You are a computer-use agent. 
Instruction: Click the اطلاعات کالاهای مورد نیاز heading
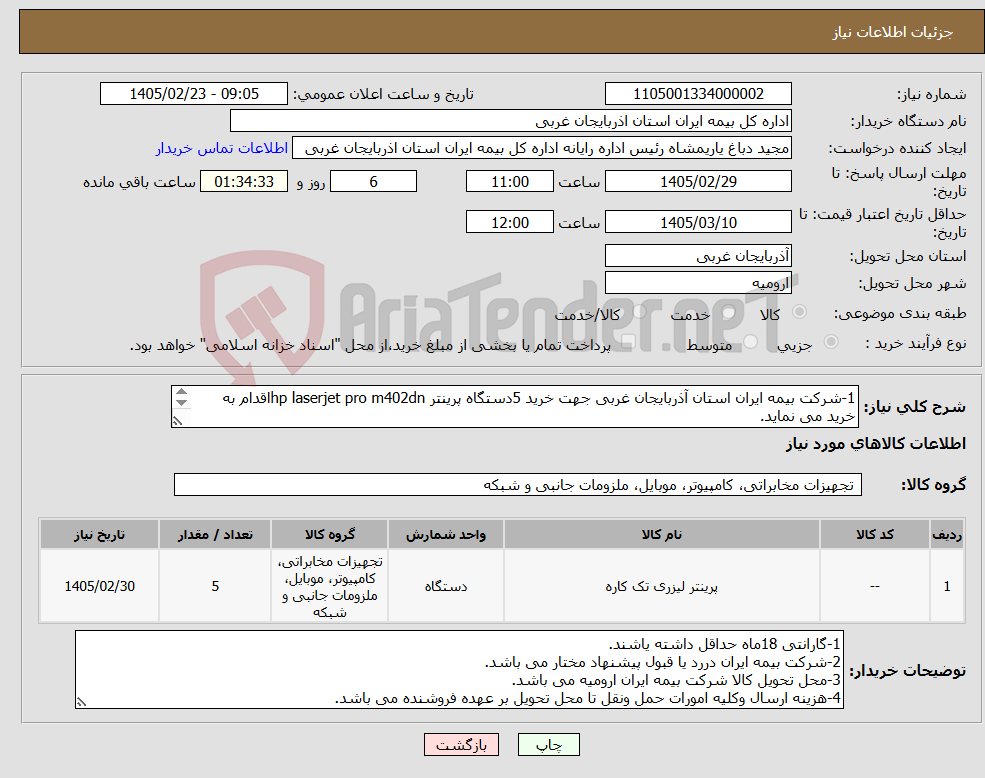point(875,444)
